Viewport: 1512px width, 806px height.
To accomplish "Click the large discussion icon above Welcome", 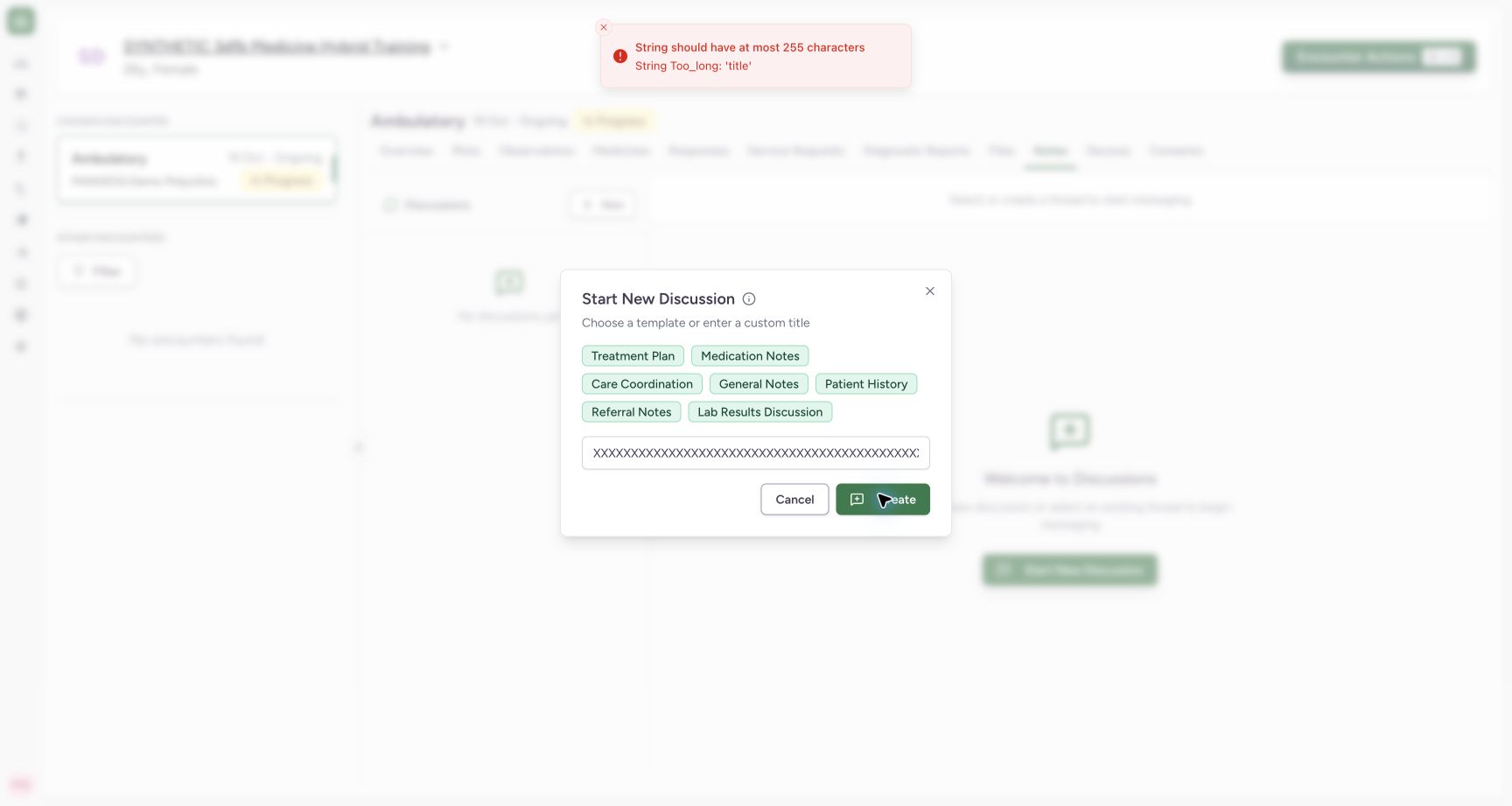I will [x=1070, y=431].
